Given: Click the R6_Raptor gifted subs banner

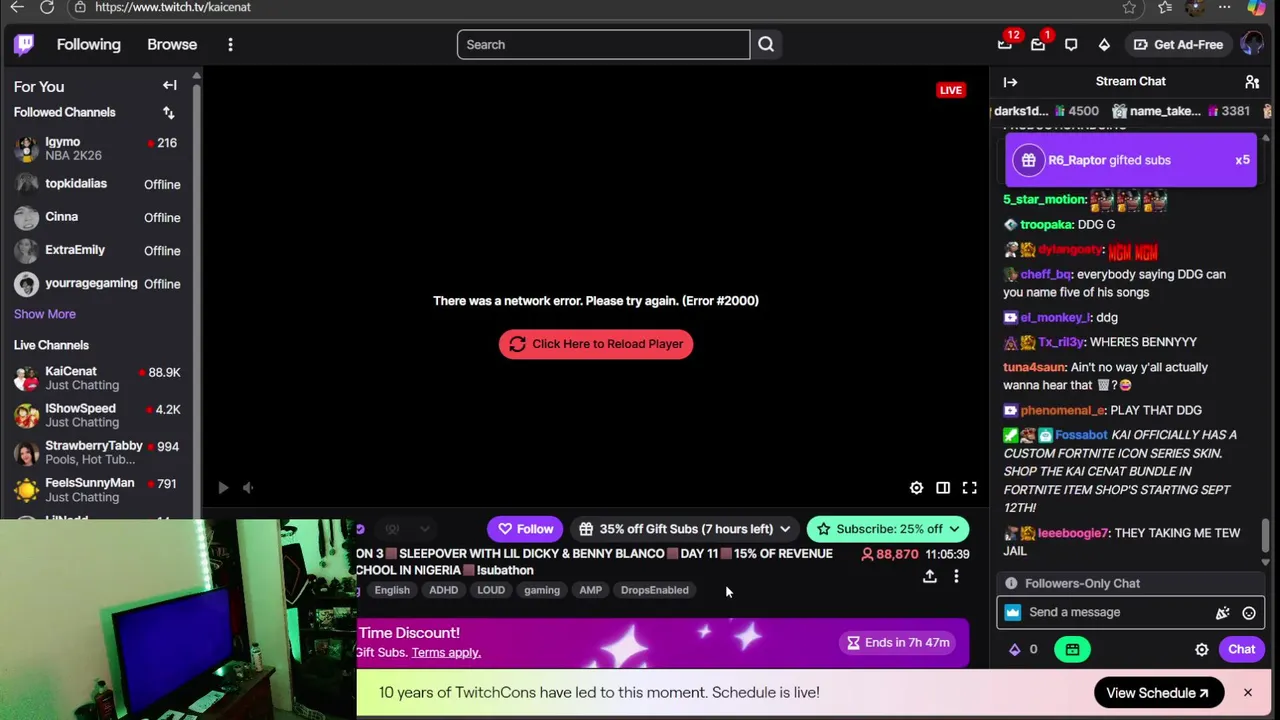Looking at the screenshot, I should click(1130, 160).
